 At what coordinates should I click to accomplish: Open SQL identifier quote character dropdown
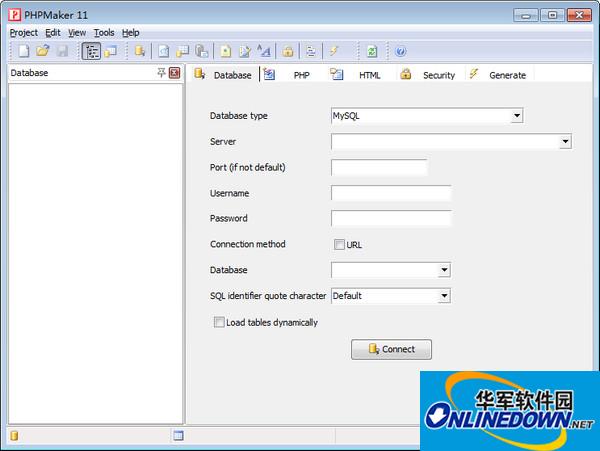pos(444,296)
